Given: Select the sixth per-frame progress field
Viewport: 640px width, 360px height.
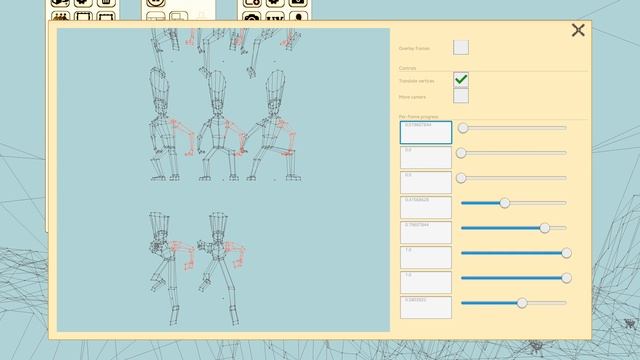Looking at the screenshot, I should click(426, 258).
